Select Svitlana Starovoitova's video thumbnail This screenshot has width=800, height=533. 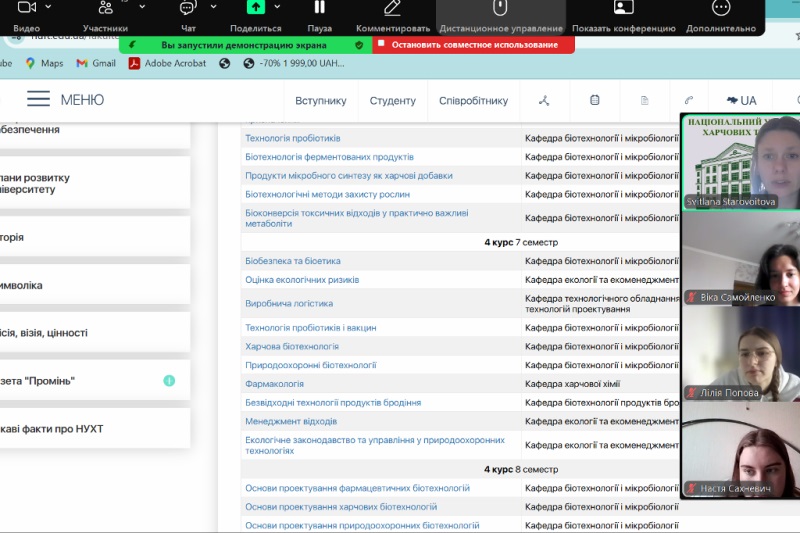click(740, 160)
